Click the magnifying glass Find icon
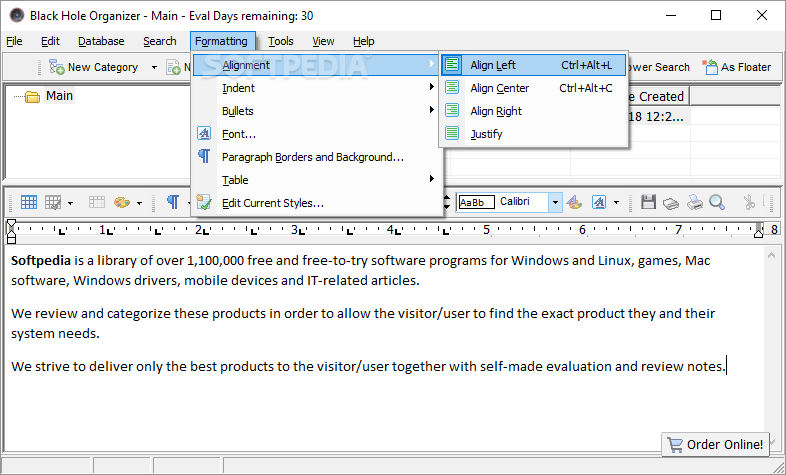 pos(717,202)
